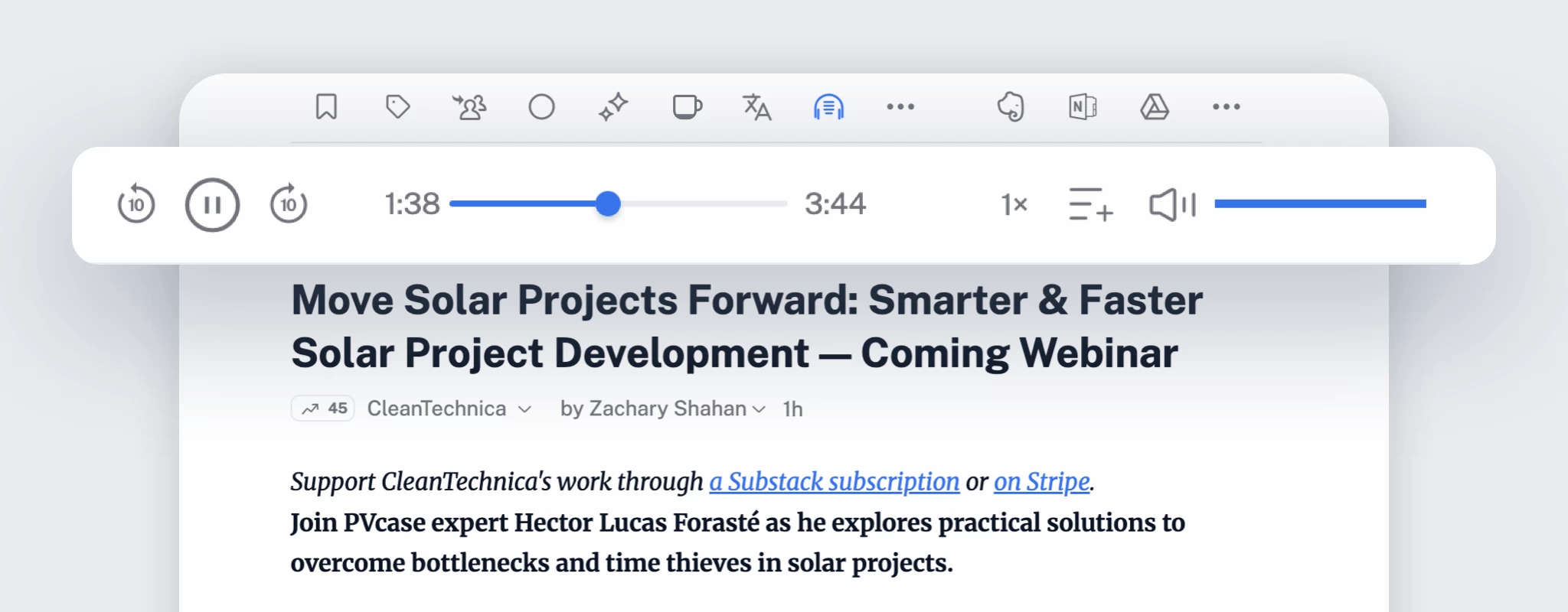Skip forward 10 seconds

click(289, 205)
